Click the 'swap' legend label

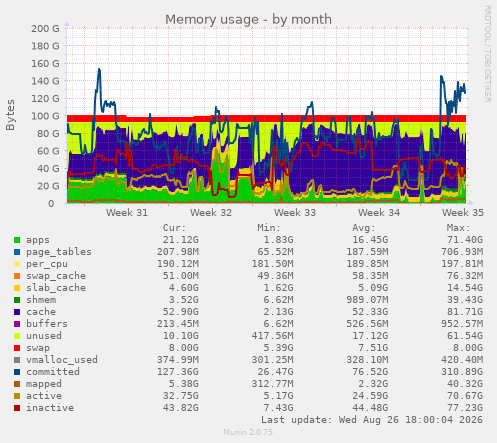(38, 348)
